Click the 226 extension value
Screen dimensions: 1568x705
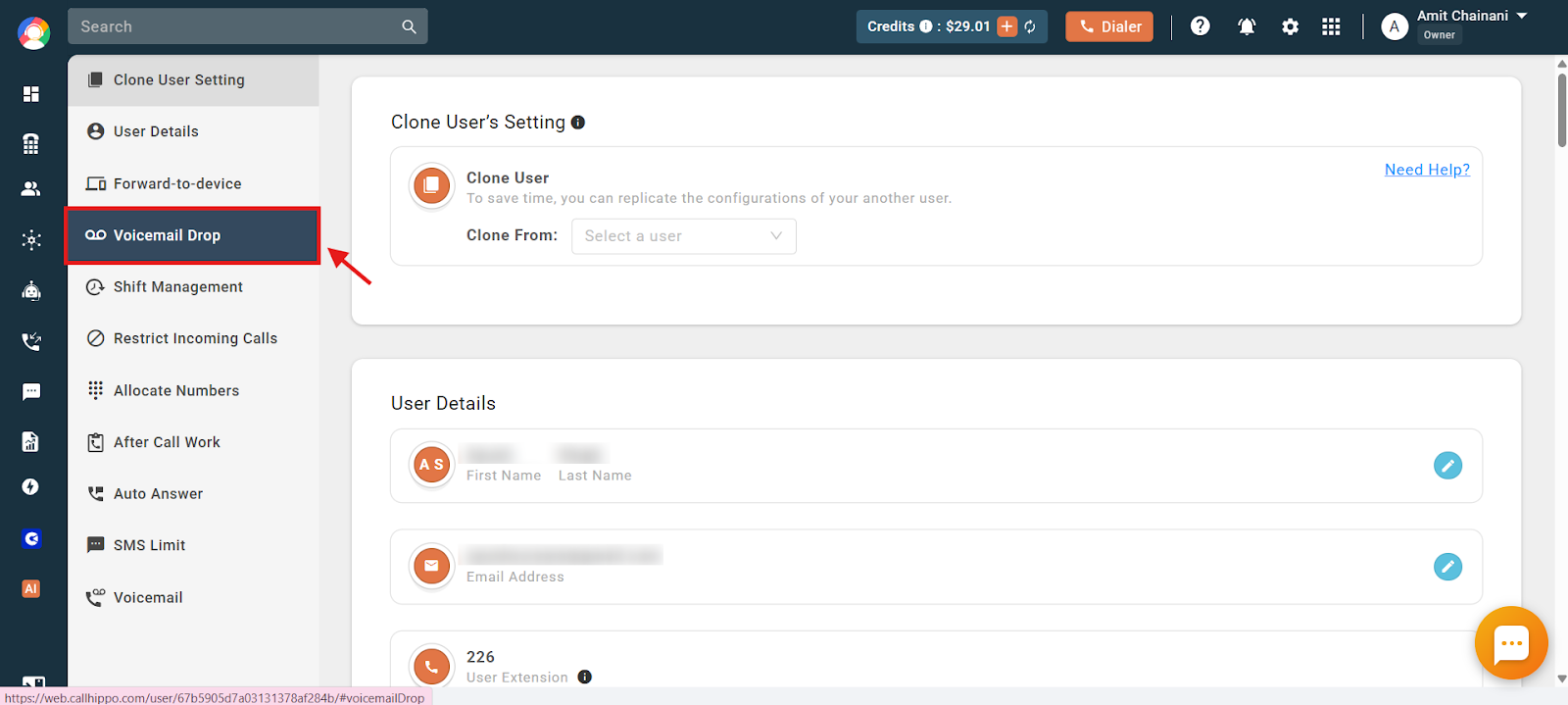(480, 657)
